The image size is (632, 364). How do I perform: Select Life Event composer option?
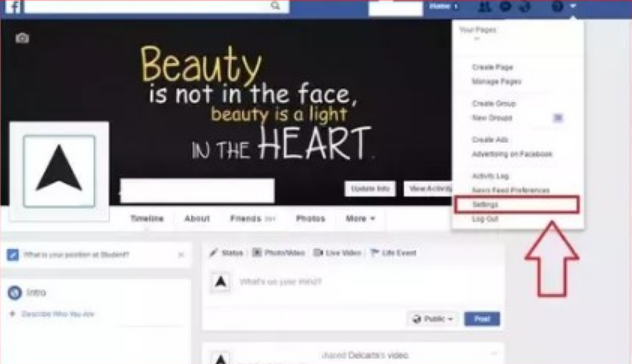click(393, 253)
